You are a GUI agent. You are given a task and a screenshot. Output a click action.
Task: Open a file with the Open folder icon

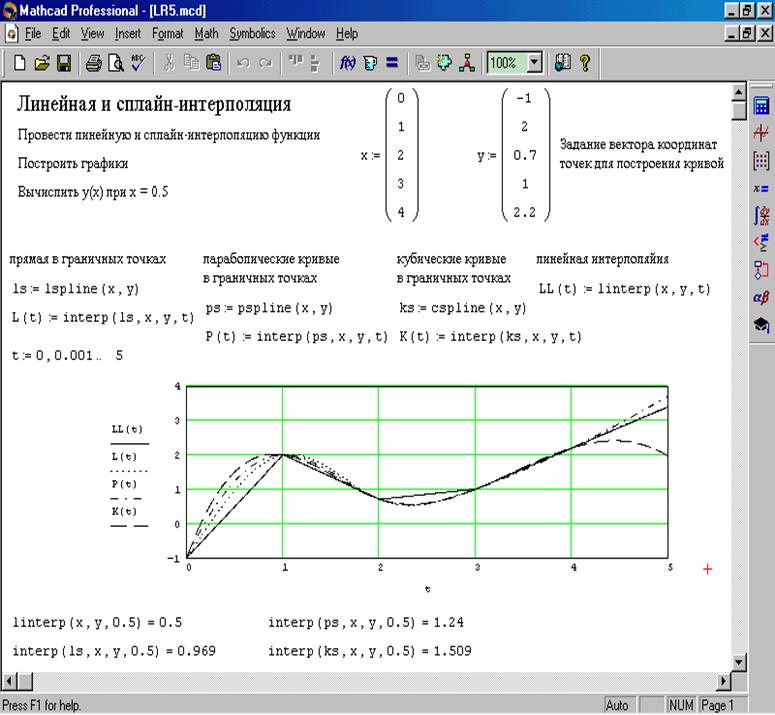tap(42, 63)
